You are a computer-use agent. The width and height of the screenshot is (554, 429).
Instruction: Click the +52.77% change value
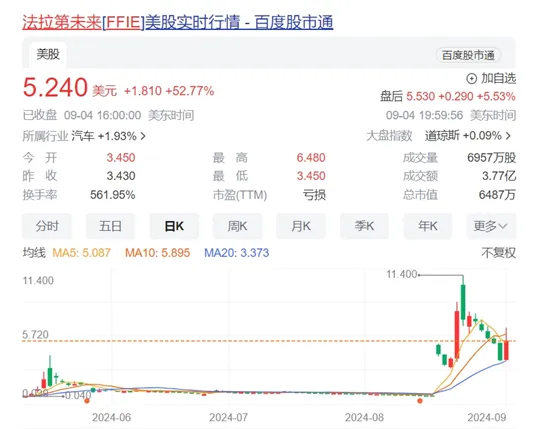pos(190,91)
